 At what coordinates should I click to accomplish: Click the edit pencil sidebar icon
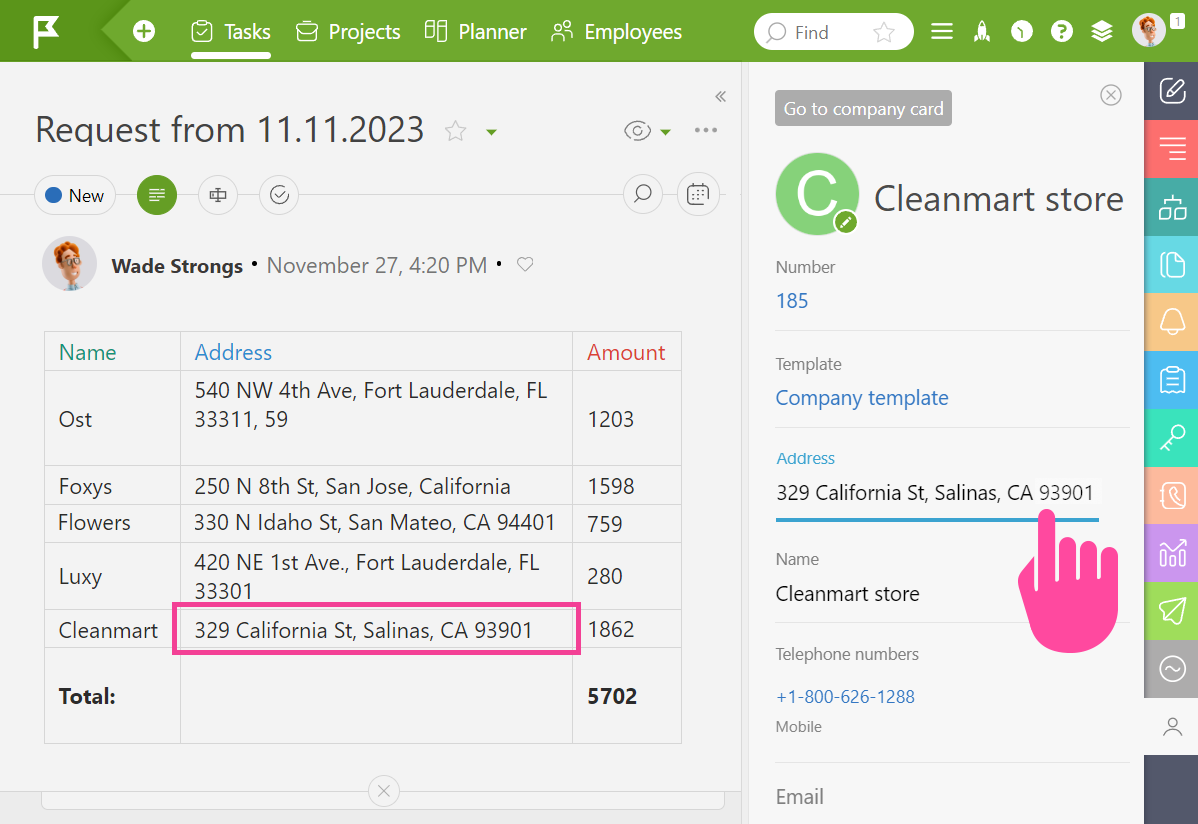1171,90
